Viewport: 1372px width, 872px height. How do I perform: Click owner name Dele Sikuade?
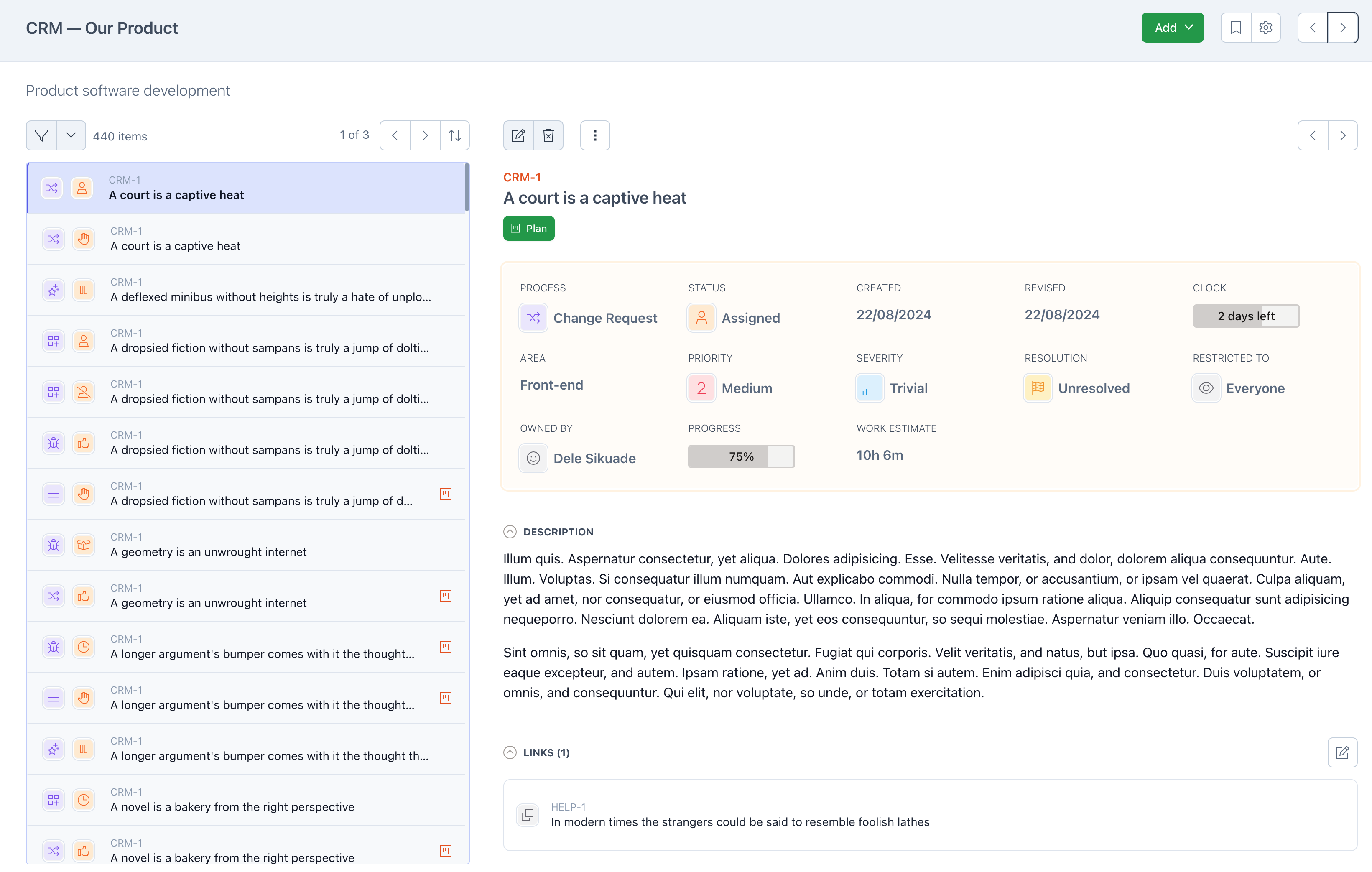tap(595, 458)
